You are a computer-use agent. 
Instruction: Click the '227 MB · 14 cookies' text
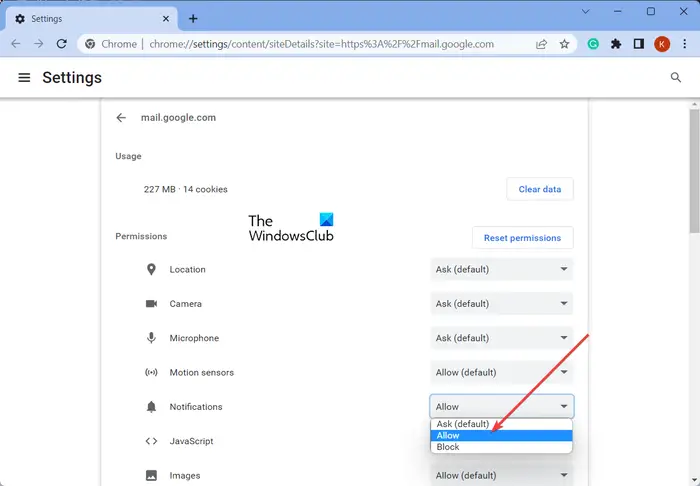pyautogui.click(x=186, y=189)
